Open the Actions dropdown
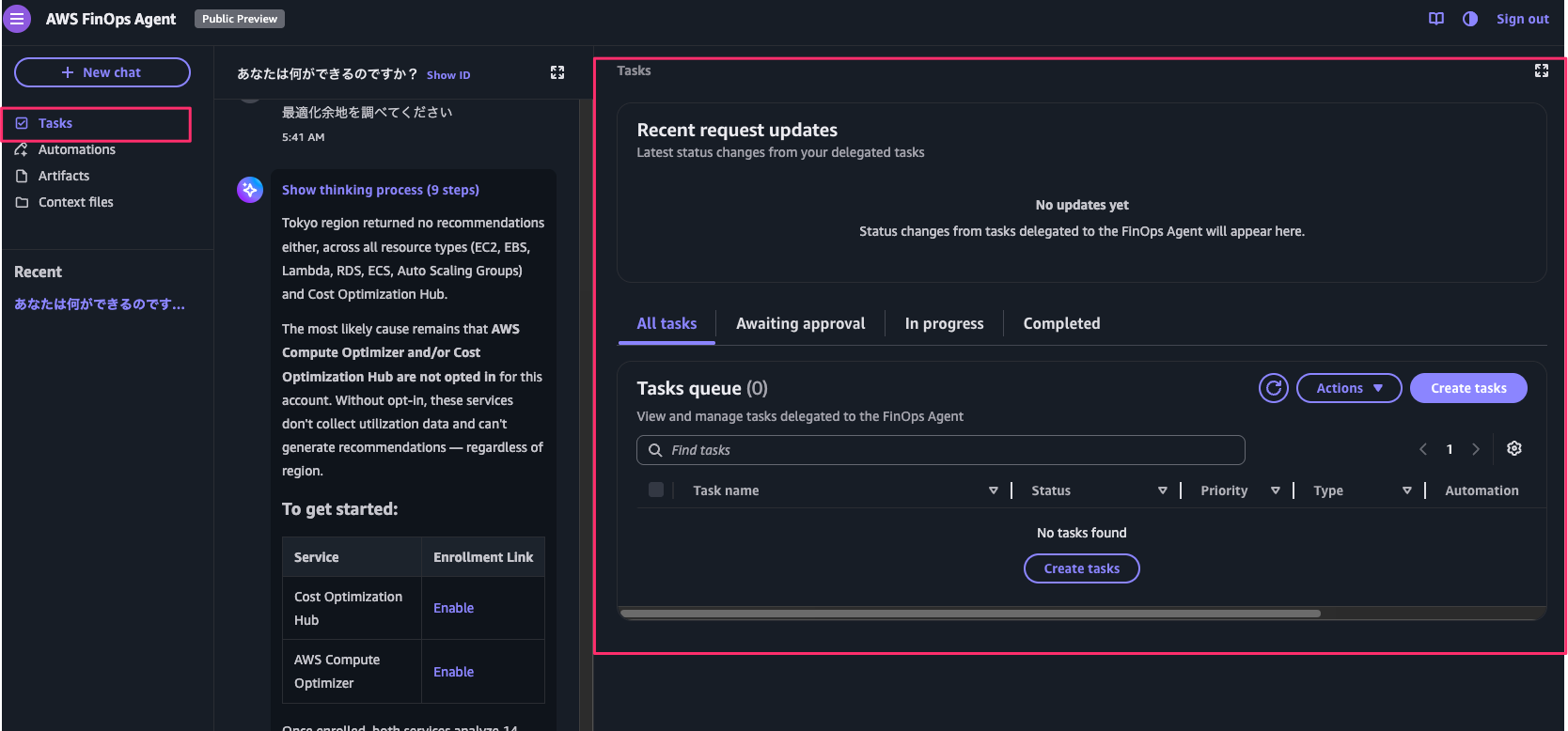 [x=1349, y=388]
